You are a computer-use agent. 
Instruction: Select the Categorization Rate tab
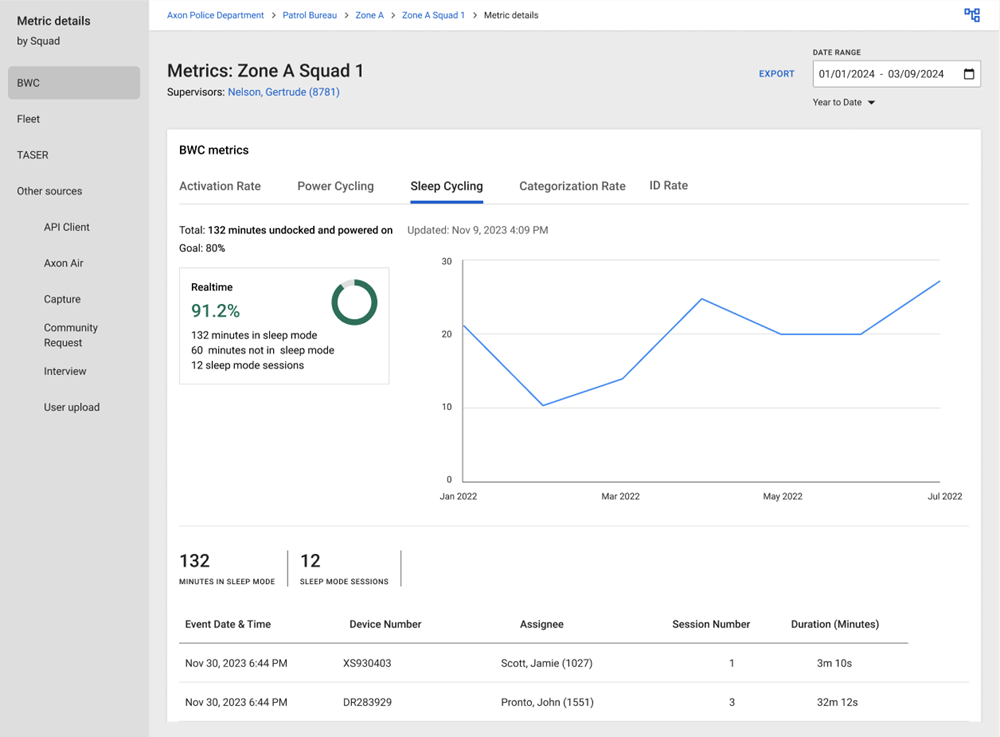(x=572, y=186)
